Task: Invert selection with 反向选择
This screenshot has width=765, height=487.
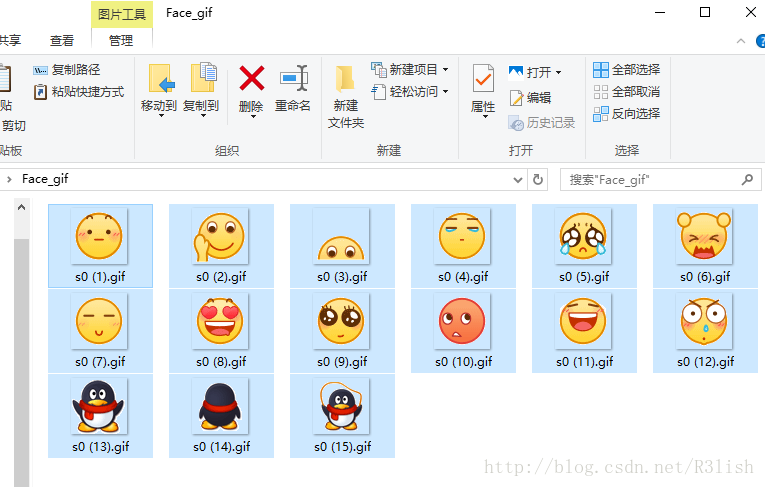Action: pyautogui.click(x=627, y=114)
